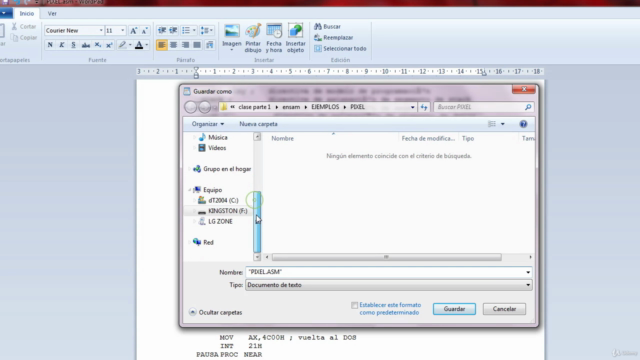Shrink font size with smaller A icon
Viewport: 640px width, 360px height.
pyautogui.click(x=144, y=31)
